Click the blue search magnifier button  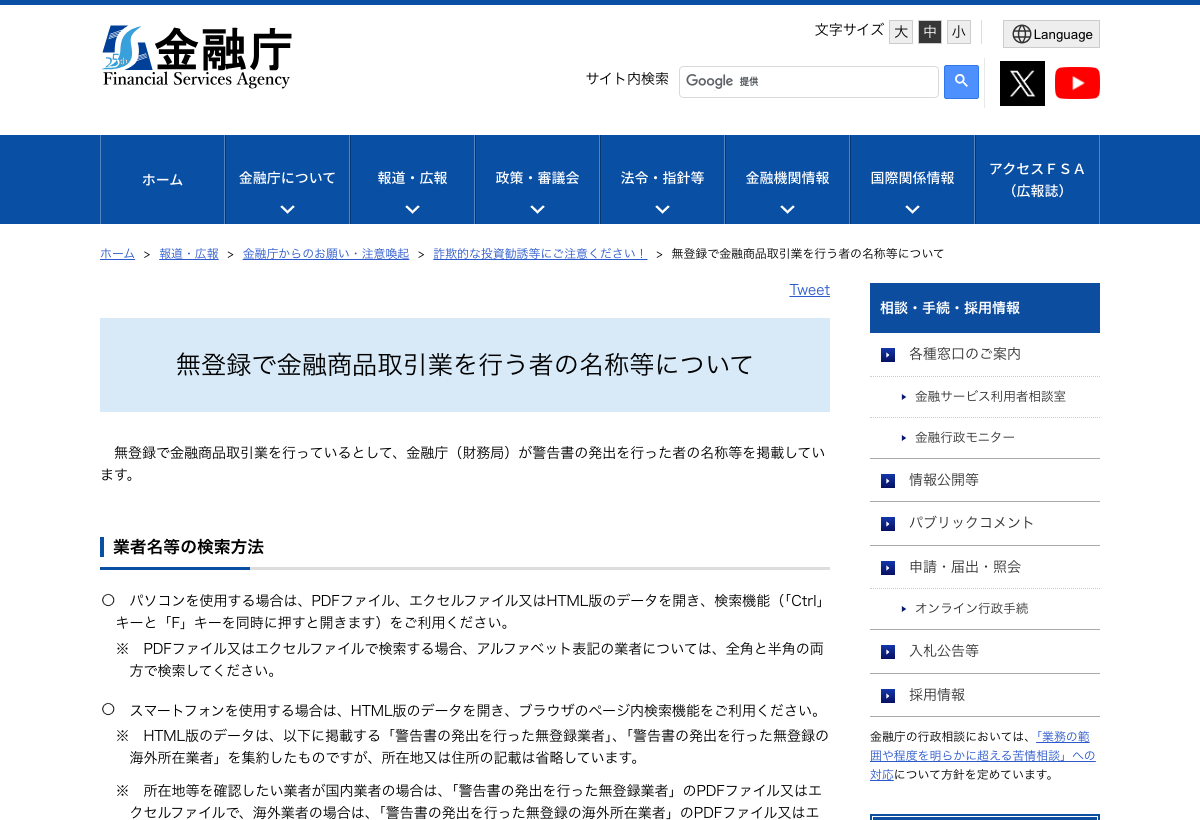(961, 82)
